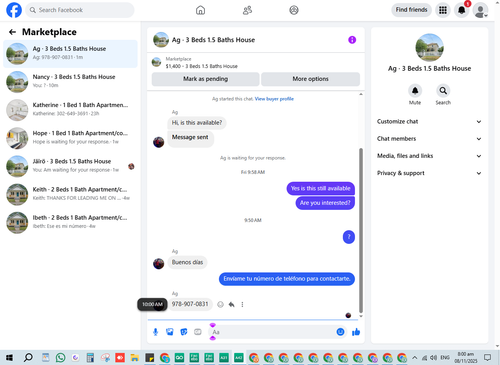The height and width of the screenshot is (365, 500).
Task: Expand Privacy & support section
Action: pyautogui.click(x=429, y=173)
